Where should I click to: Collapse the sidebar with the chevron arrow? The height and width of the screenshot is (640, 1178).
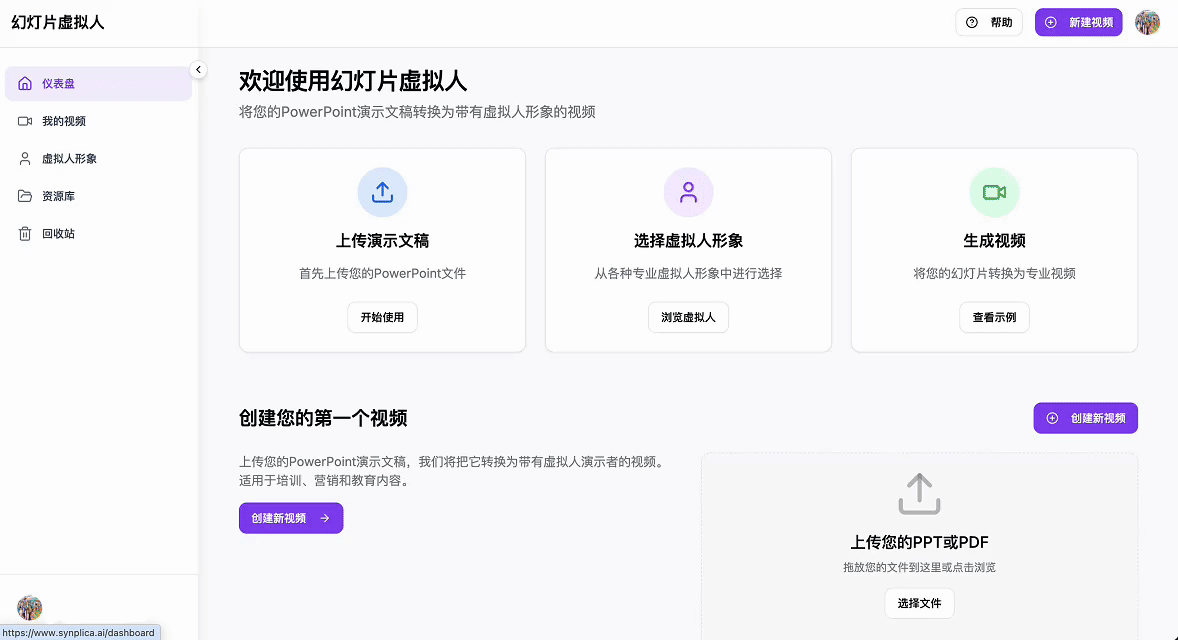pyautogui.click(x=198, y=69)
